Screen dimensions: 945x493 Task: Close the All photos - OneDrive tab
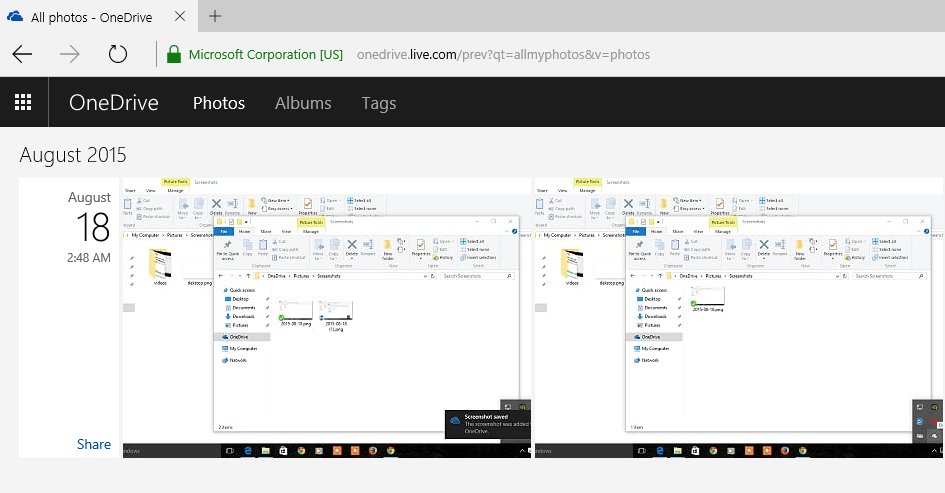180,16
